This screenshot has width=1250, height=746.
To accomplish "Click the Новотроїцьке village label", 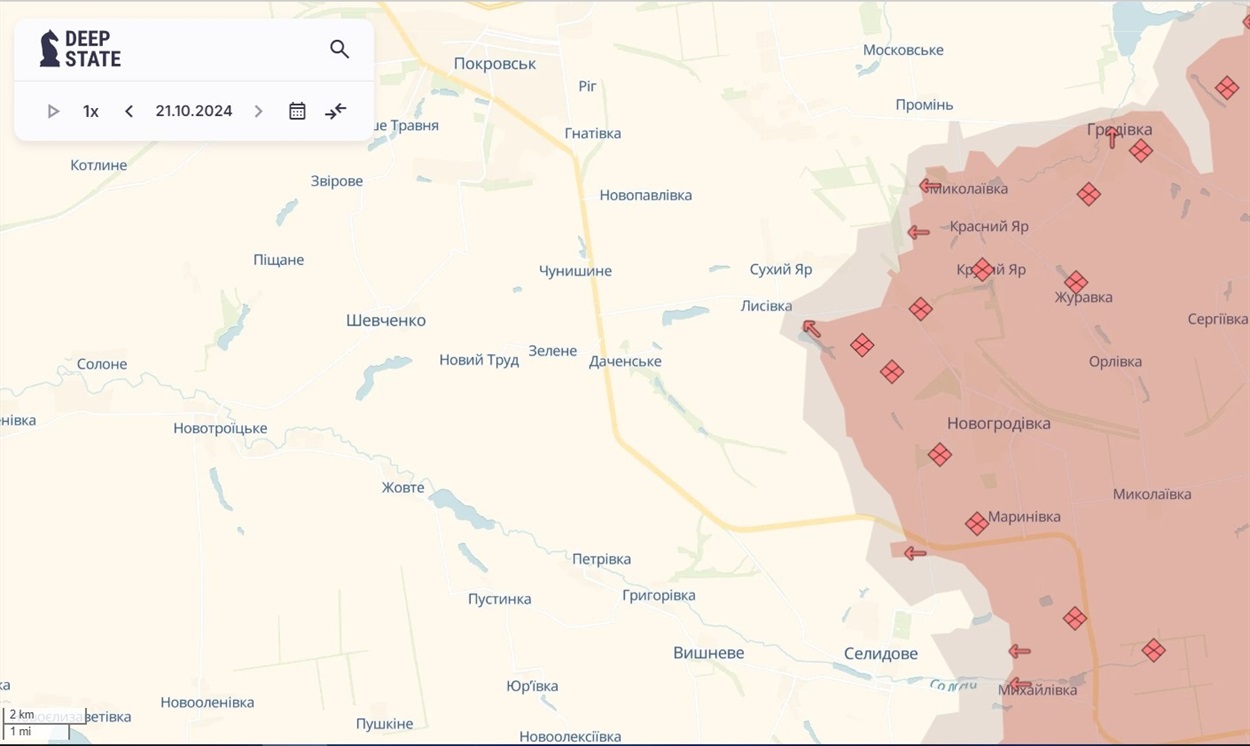I will [220, 429].
